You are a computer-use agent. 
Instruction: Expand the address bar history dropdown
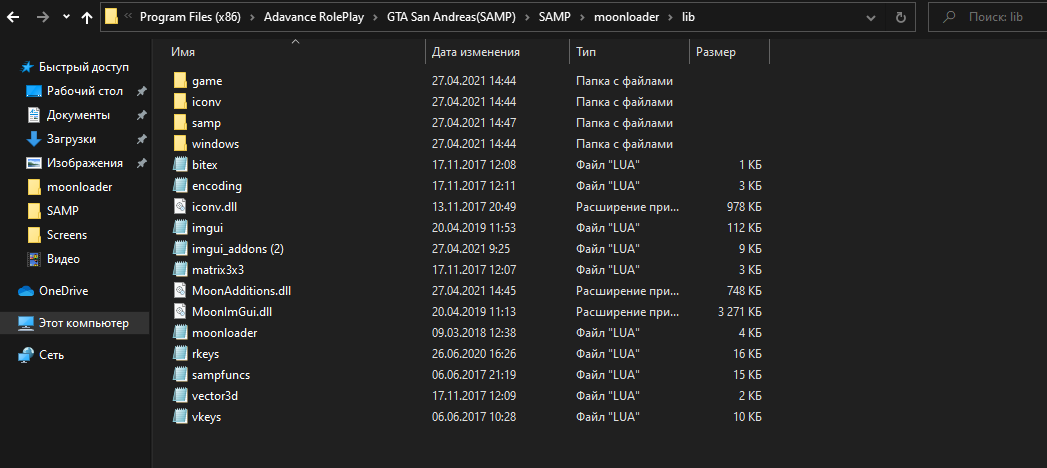click(870, 17)
